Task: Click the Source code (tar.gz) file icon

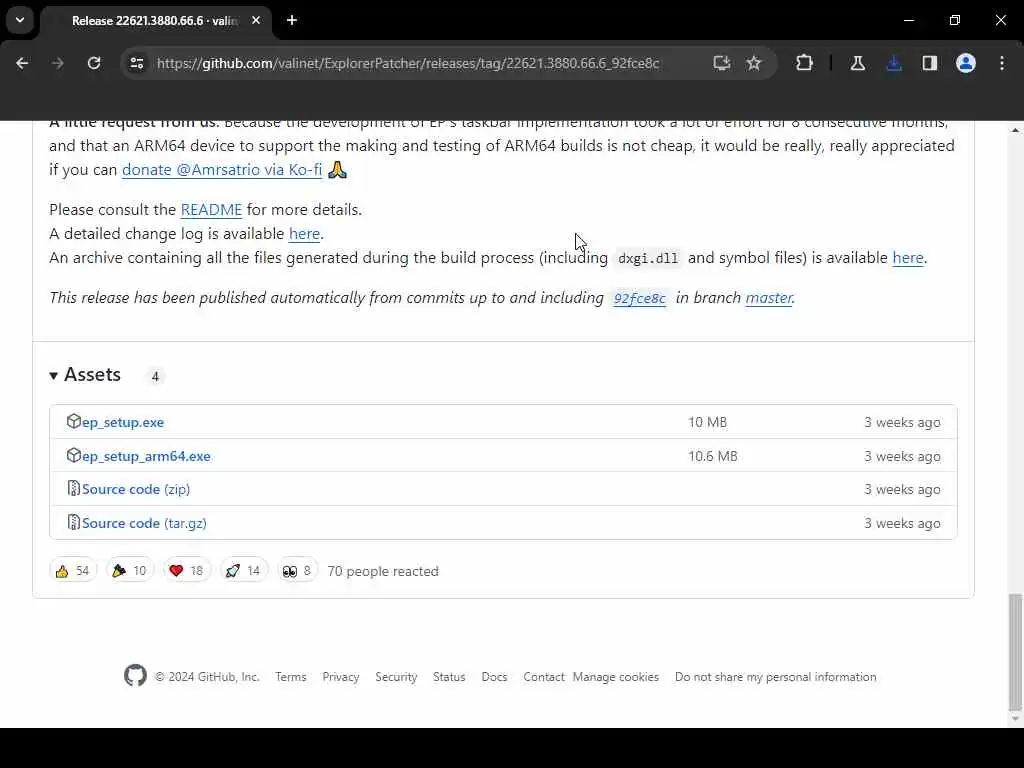Action: tap(73, 522)
